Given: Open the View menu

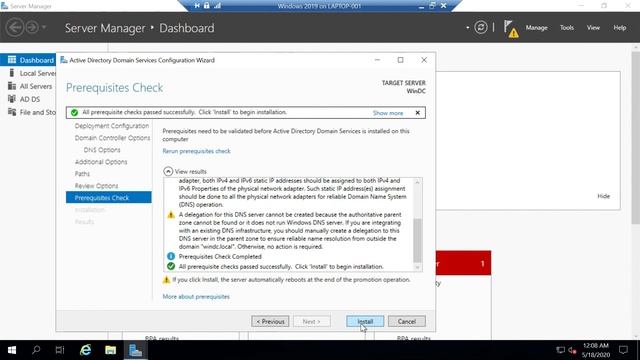Looking at the screenshot, I should (x=593, y=28).
